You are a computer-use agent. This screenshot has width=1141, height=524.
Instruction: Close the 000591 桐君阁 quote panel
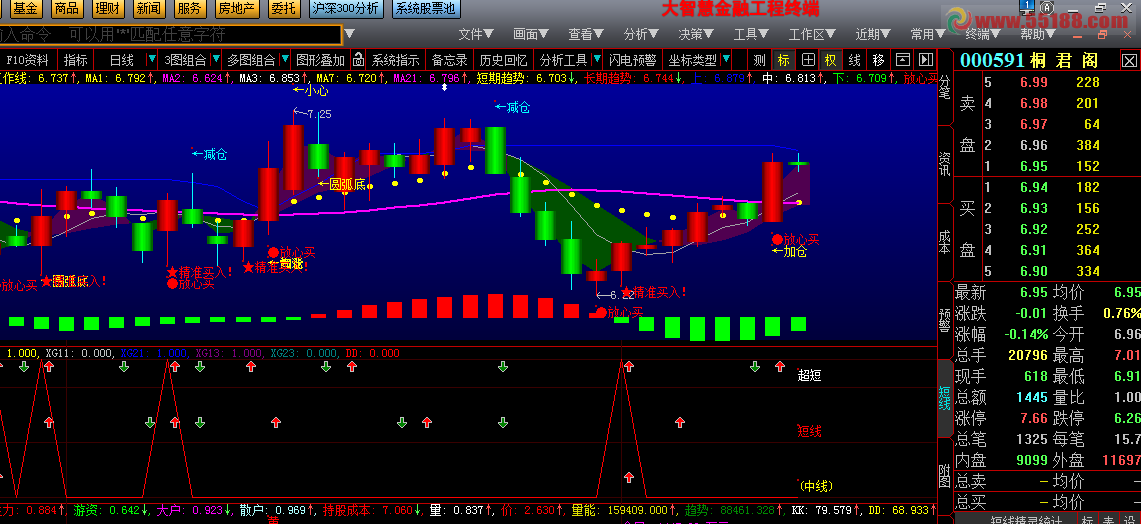pyautogui.click(x=1128, y=60)
